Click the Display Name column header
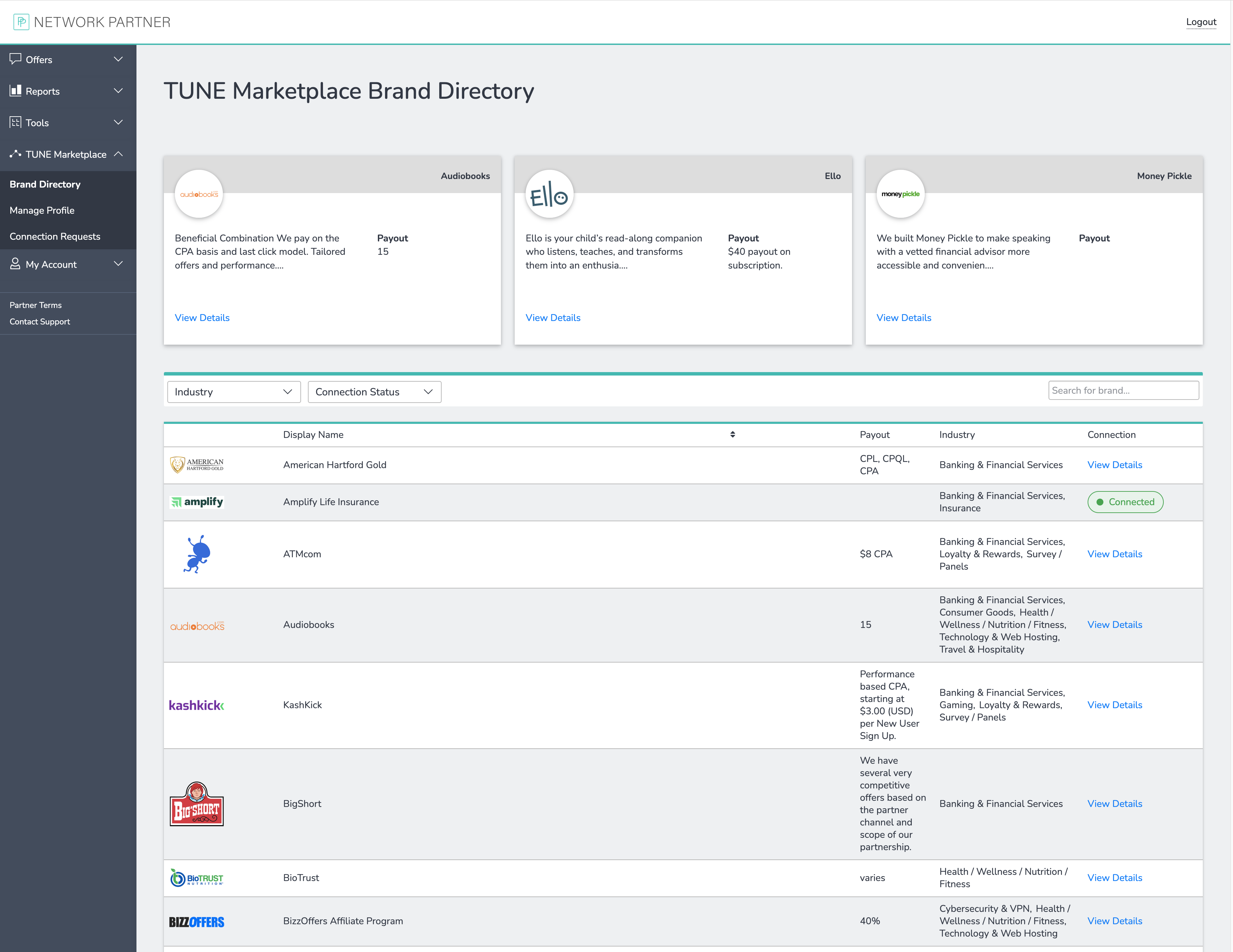This screenshot has width=1233, height=952. pyautogui.click(x=313, y=435)
